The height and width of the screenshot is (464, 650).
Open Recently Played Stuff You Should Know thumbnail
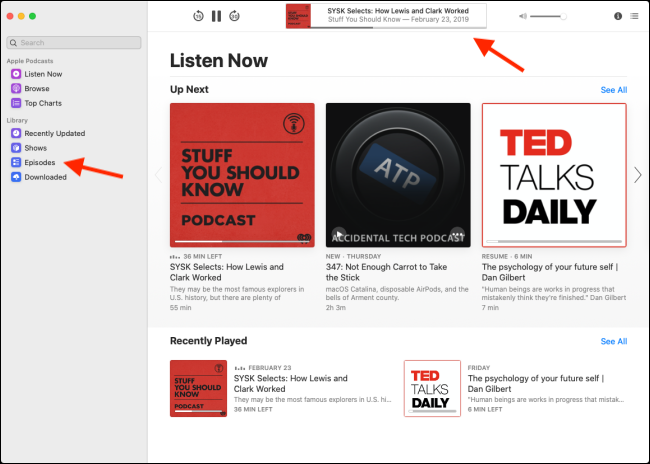click(198, 389)
